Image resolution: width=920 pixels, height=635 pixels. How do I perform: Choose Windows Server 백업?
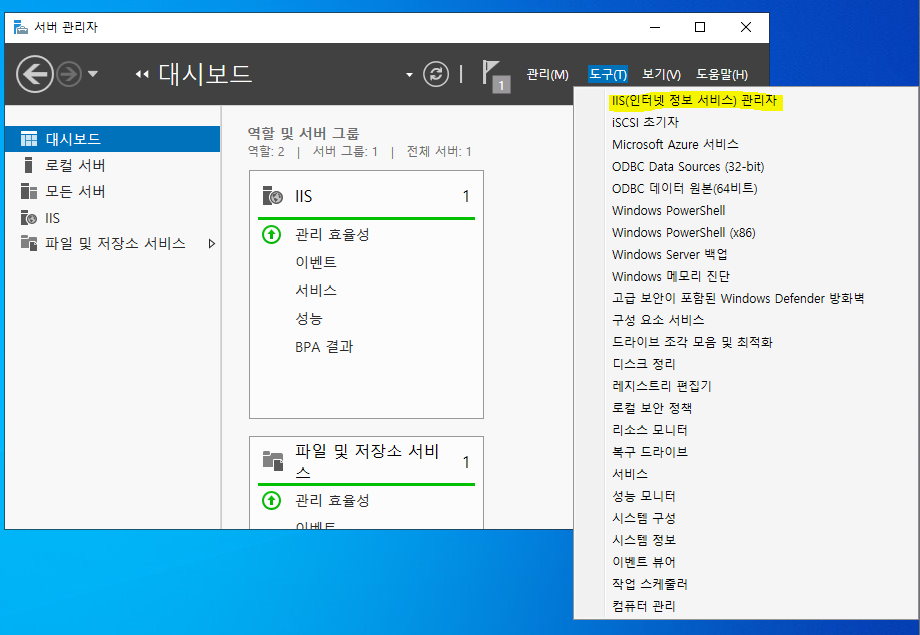point(669,255)
